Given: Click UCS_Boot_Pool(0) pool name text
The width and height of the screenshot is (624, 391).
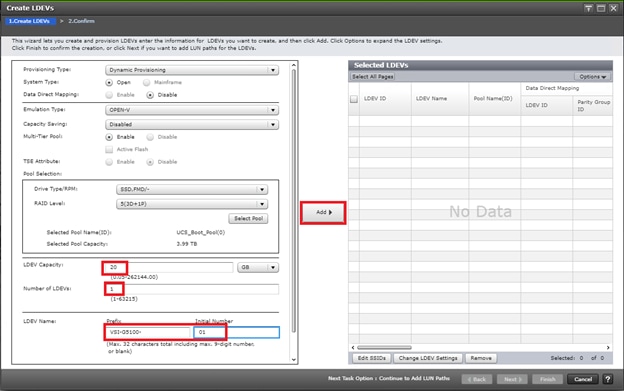Looking at the screenshot, I should click(x=201, y=232).
